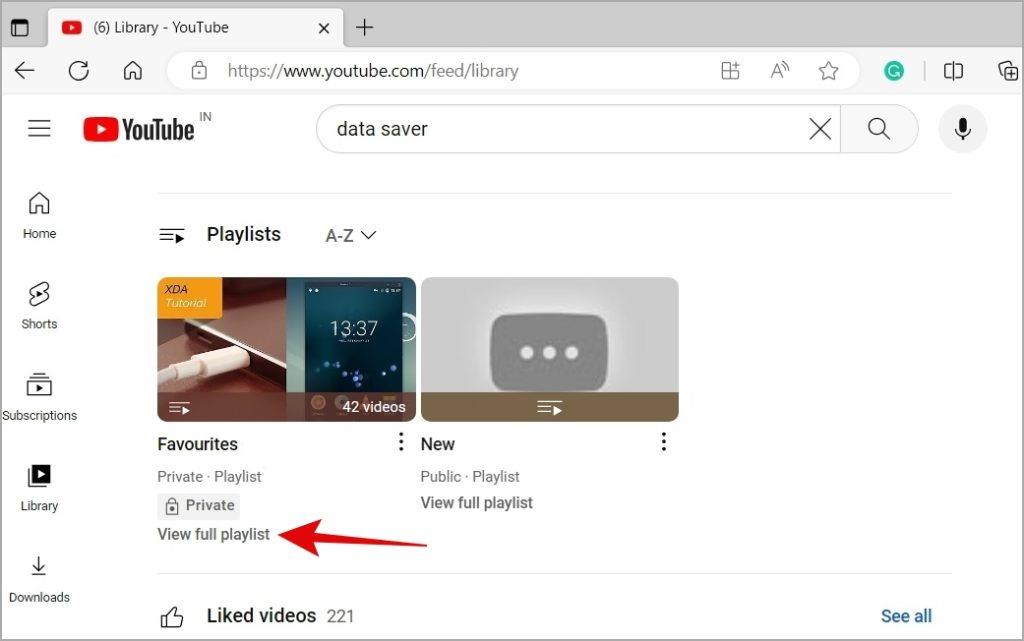View full playlist under New

point(477,503)
